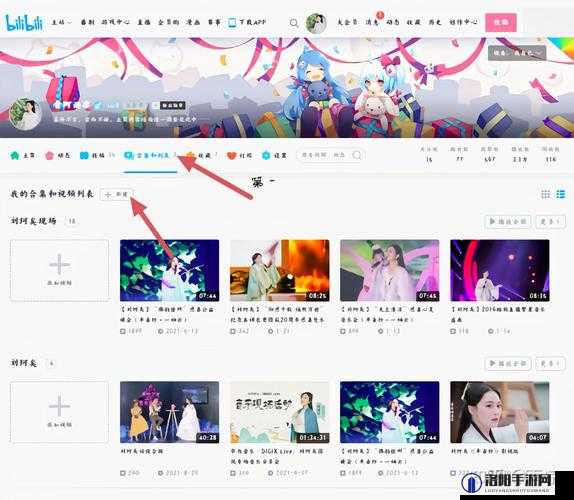Click 更多 for the first collection
574x500 pixels.
coord(550,221)
